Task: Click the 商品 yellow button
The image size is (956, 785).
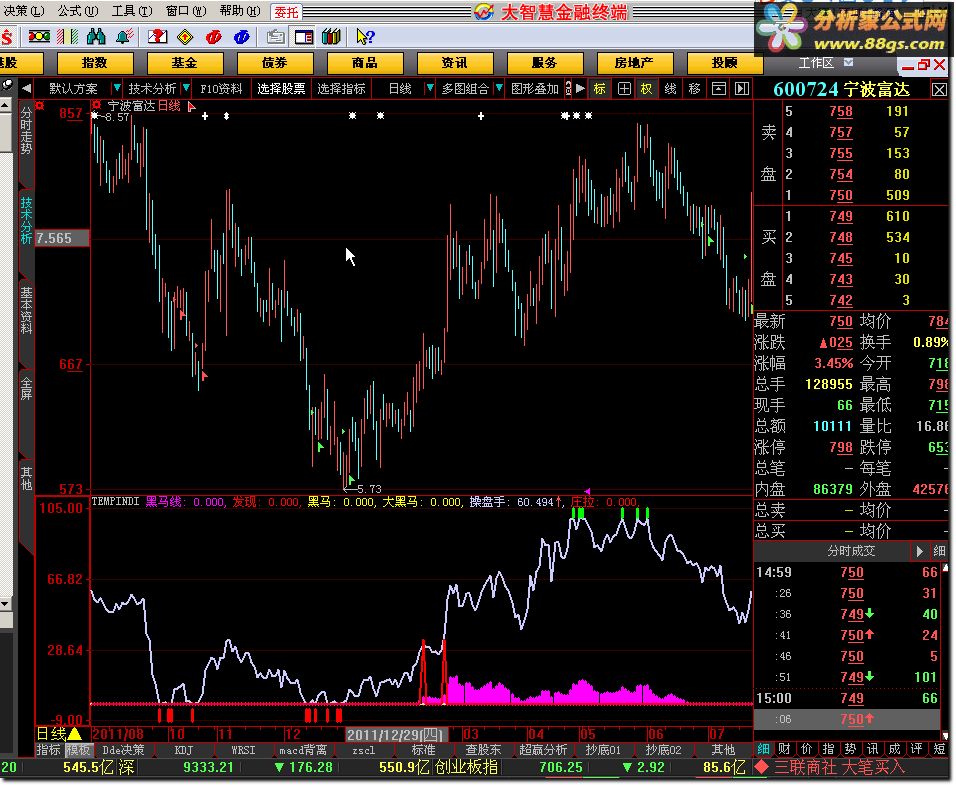Action: pyautogui.click(x=365, y=63)
